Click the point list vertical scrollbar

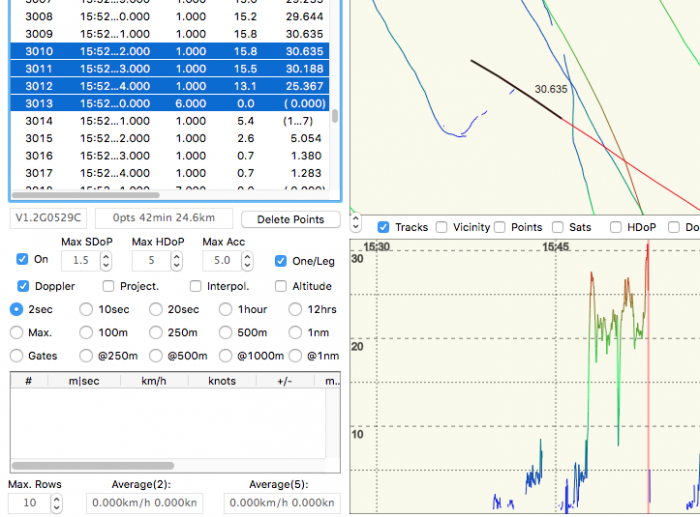[335, 116]
